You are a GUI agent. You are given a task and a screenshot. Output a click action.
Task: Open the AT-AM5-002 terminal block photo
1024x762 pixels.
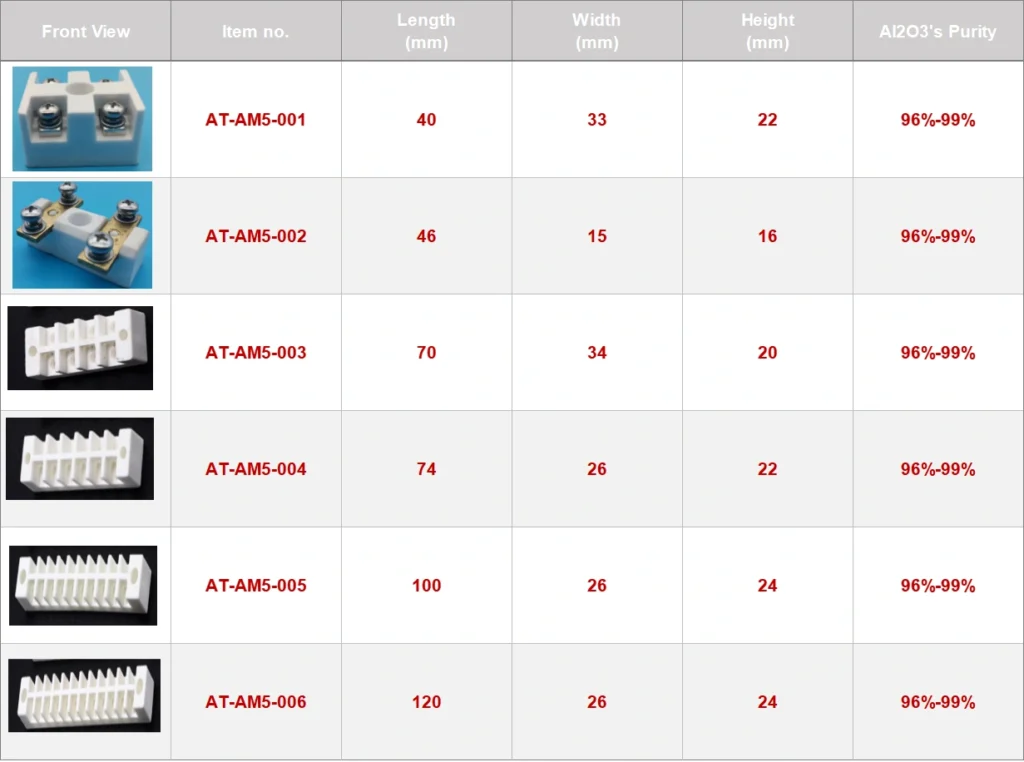pyautogui.click(x=82, y=235)
